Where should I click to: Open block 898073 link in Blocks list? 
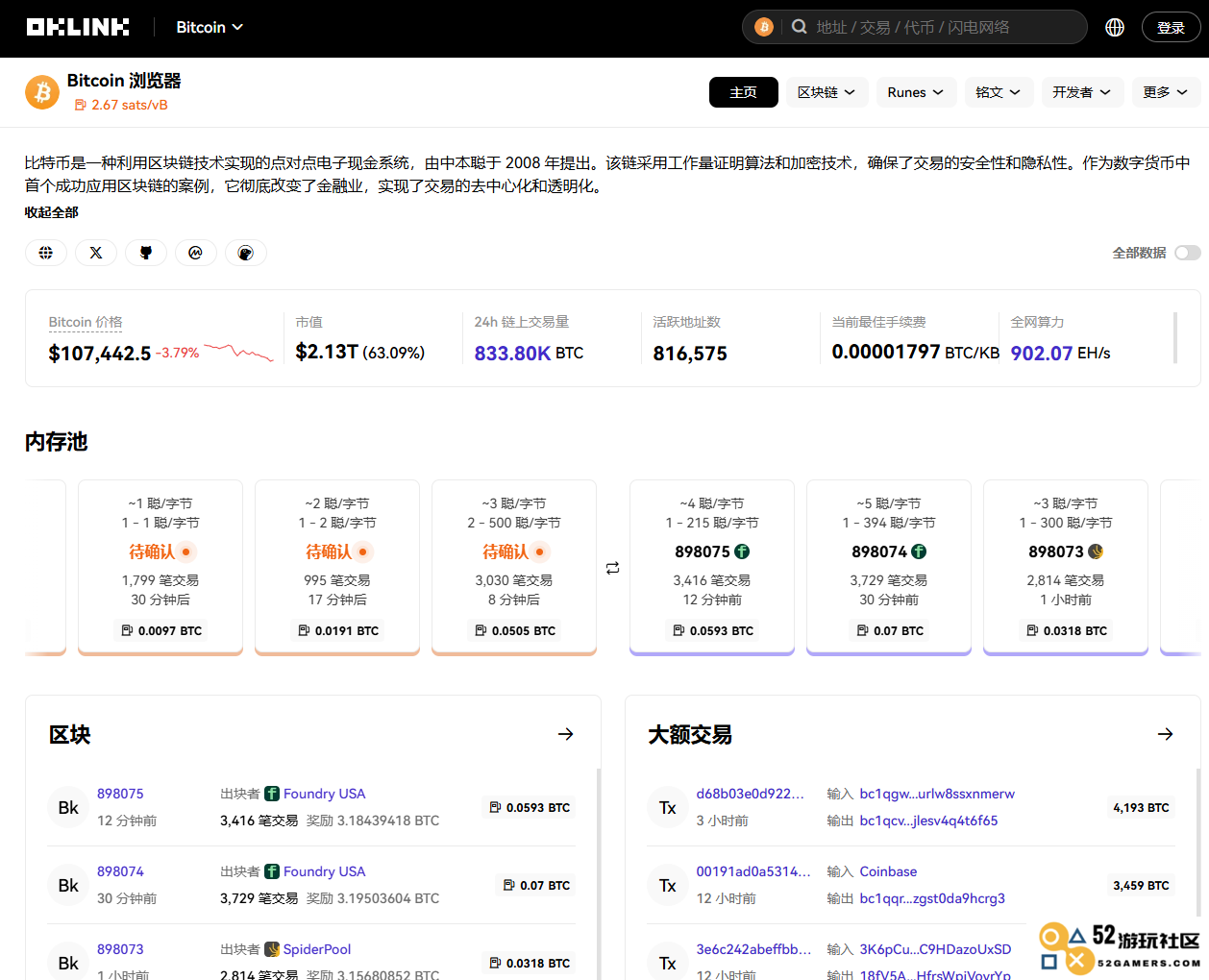click(x=120, y=949)
